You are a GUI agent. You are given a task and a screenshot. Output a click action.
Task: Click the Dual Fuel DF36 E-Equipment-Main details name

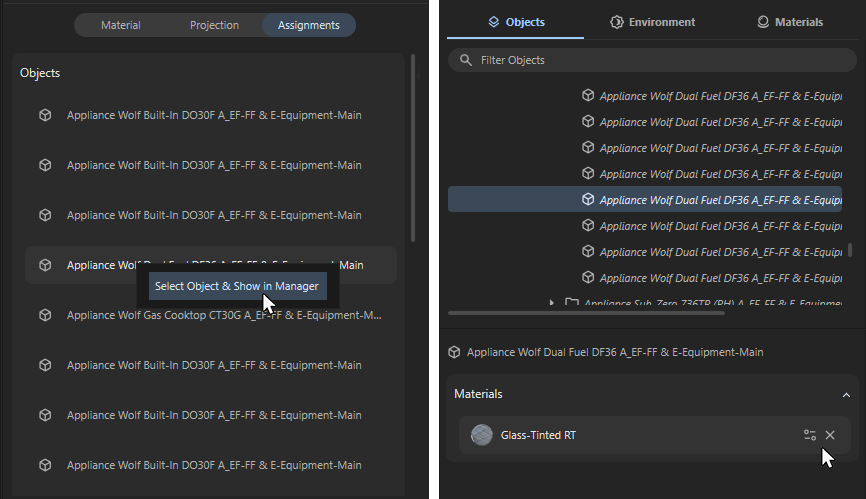(x=615, y=352)
